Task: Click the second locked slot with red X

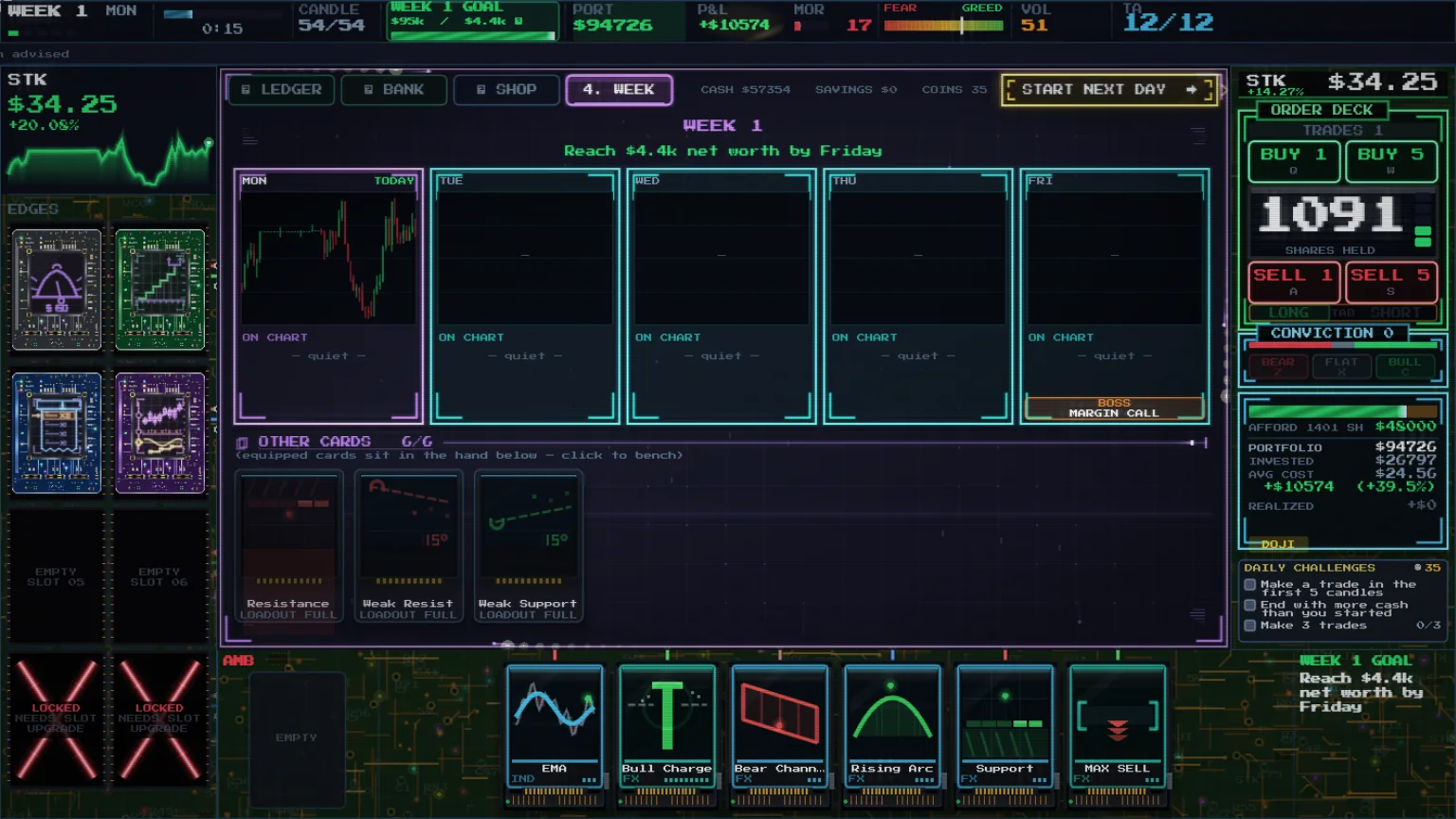Action: (x=159, y=719)
